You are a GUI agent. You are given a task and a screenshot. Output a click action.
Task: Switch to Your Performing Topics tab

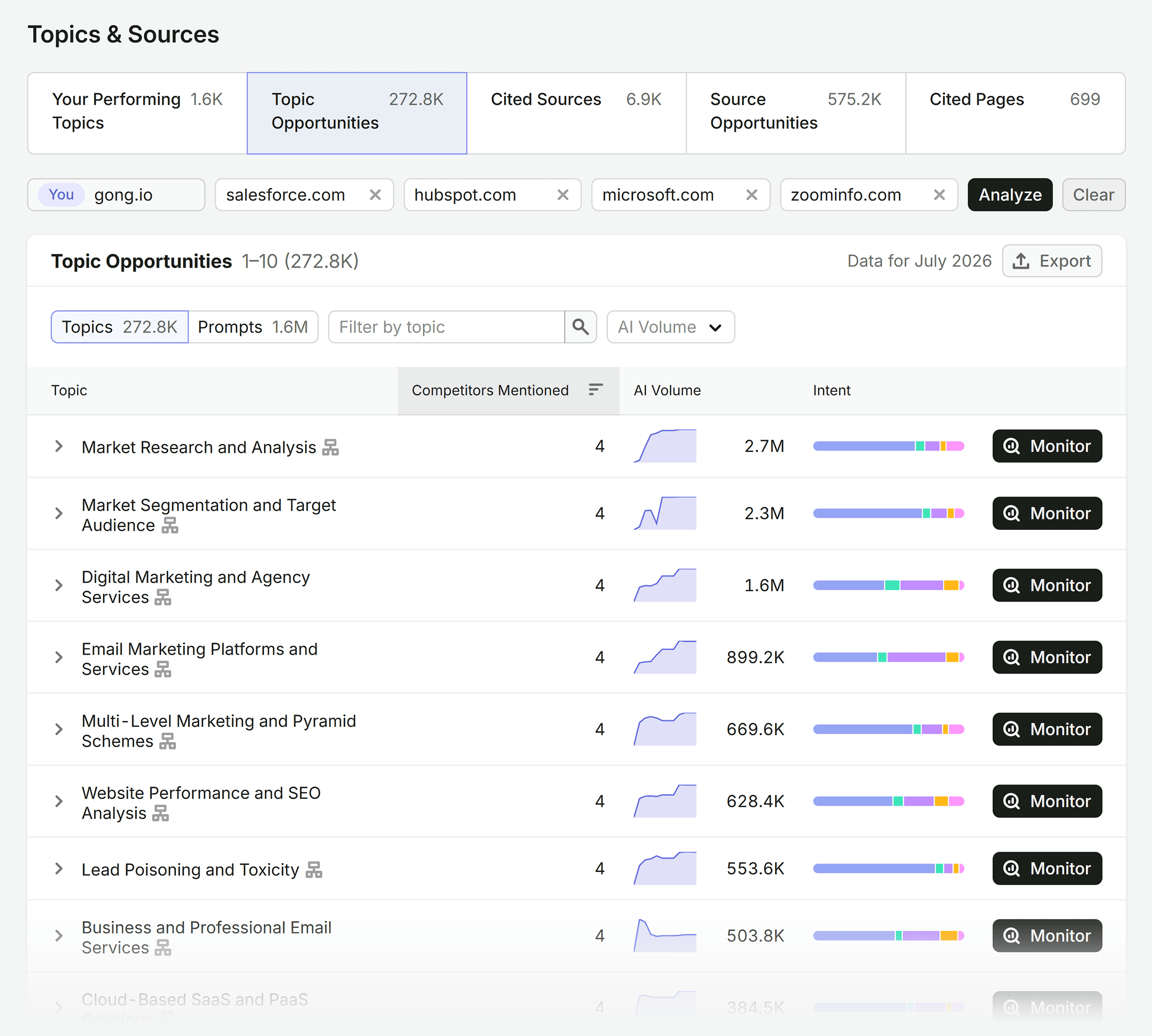(137, 113)
